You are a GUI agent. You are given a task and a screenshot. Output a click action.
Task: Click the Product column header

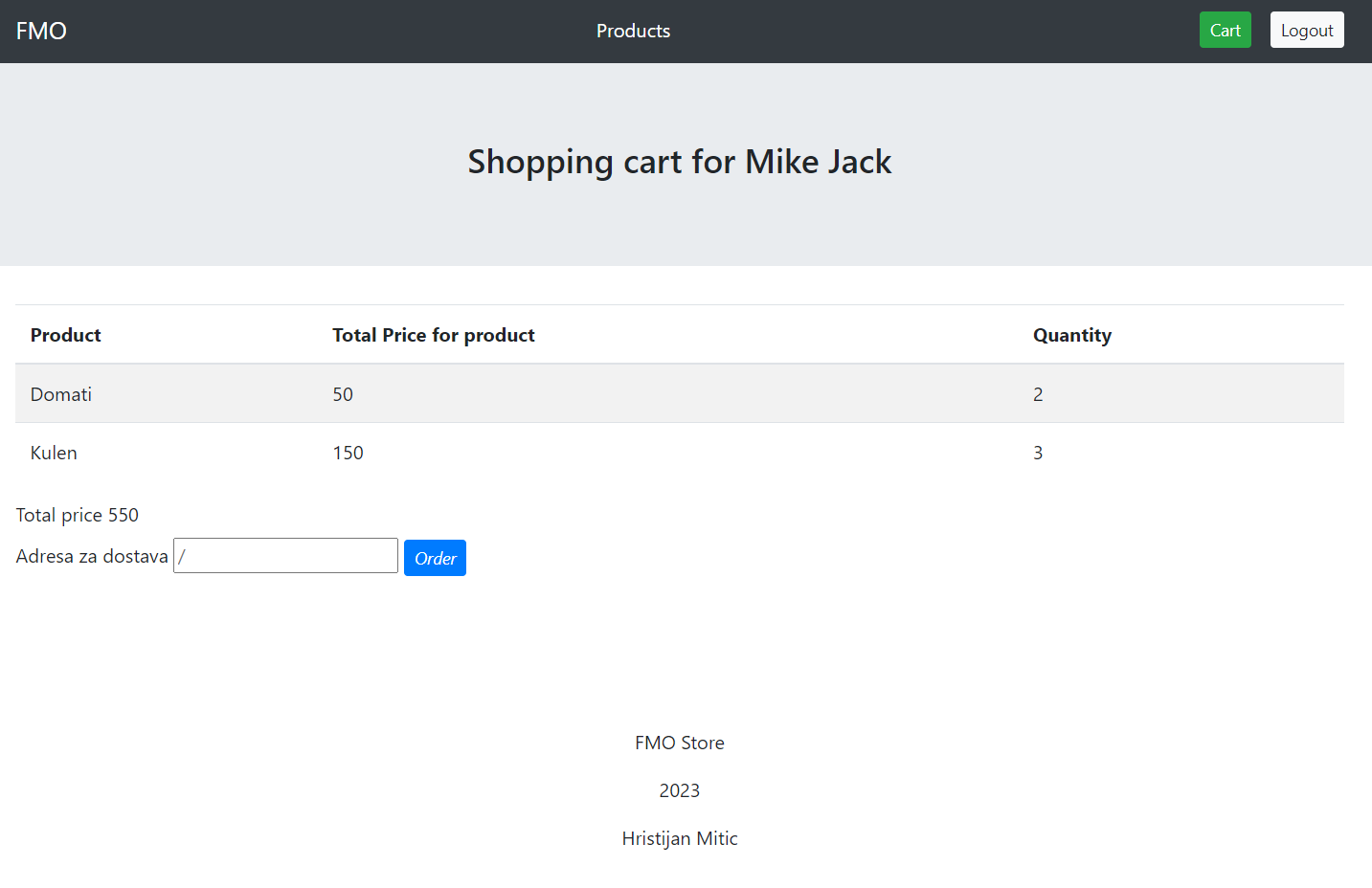click(65, 335)
